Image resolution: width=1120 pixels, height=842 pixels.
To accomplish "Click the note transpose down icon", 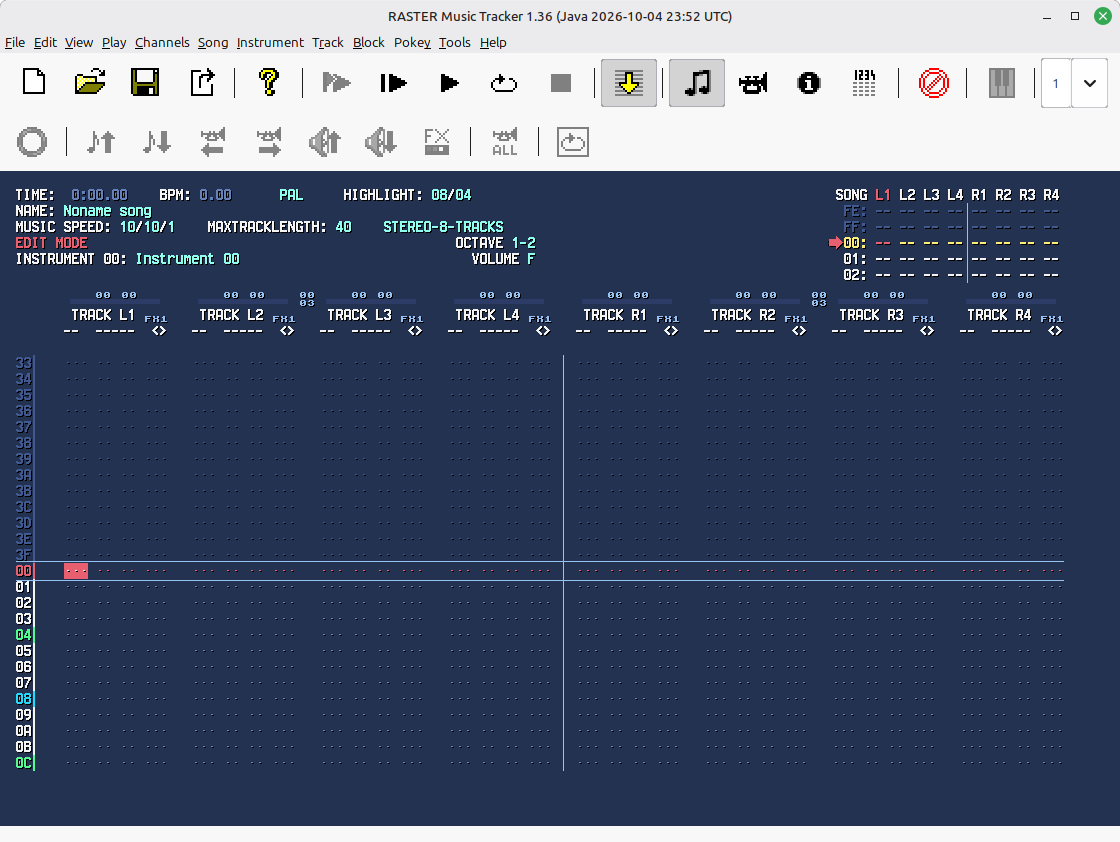I will (x=156, y=141).
